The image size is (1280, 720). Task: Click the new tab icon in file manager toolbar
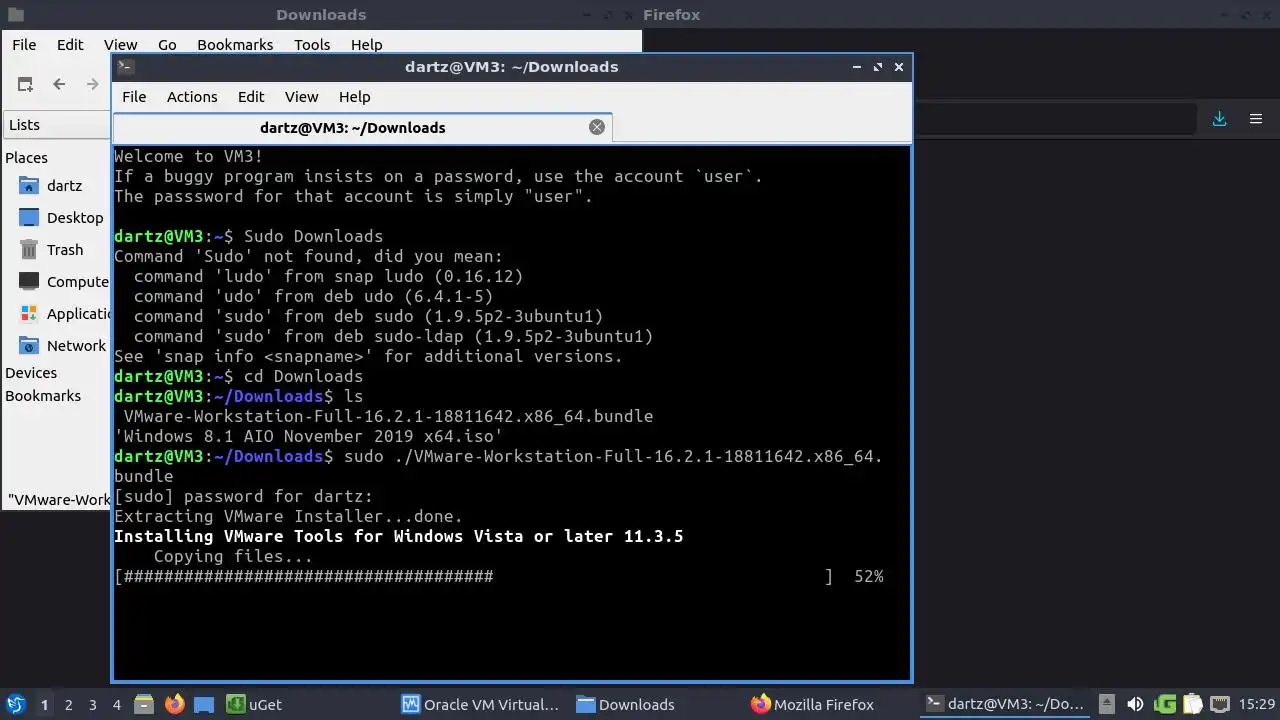[x=25, y=85]
